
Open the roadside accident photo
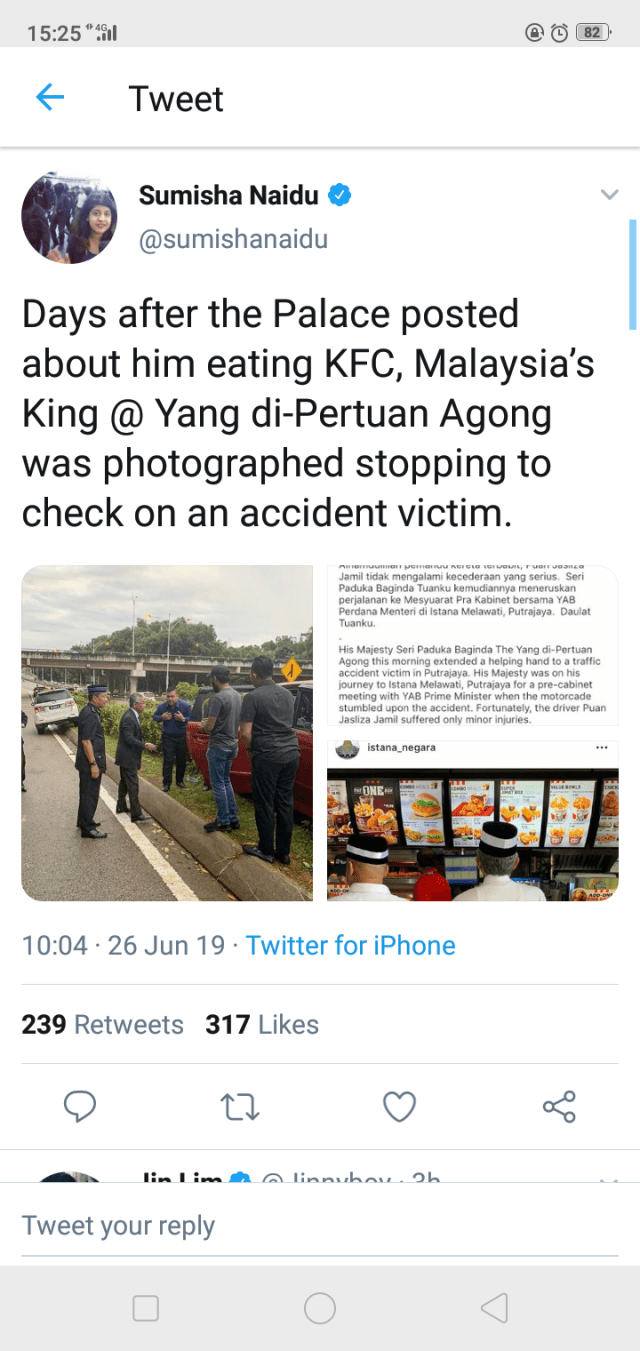[x=167, y=733]
